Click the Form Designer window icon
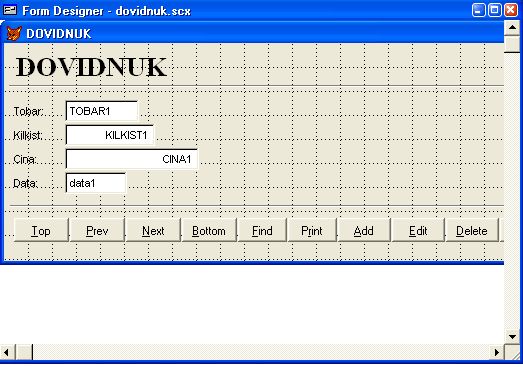523x367 pixels. point(10,10)
